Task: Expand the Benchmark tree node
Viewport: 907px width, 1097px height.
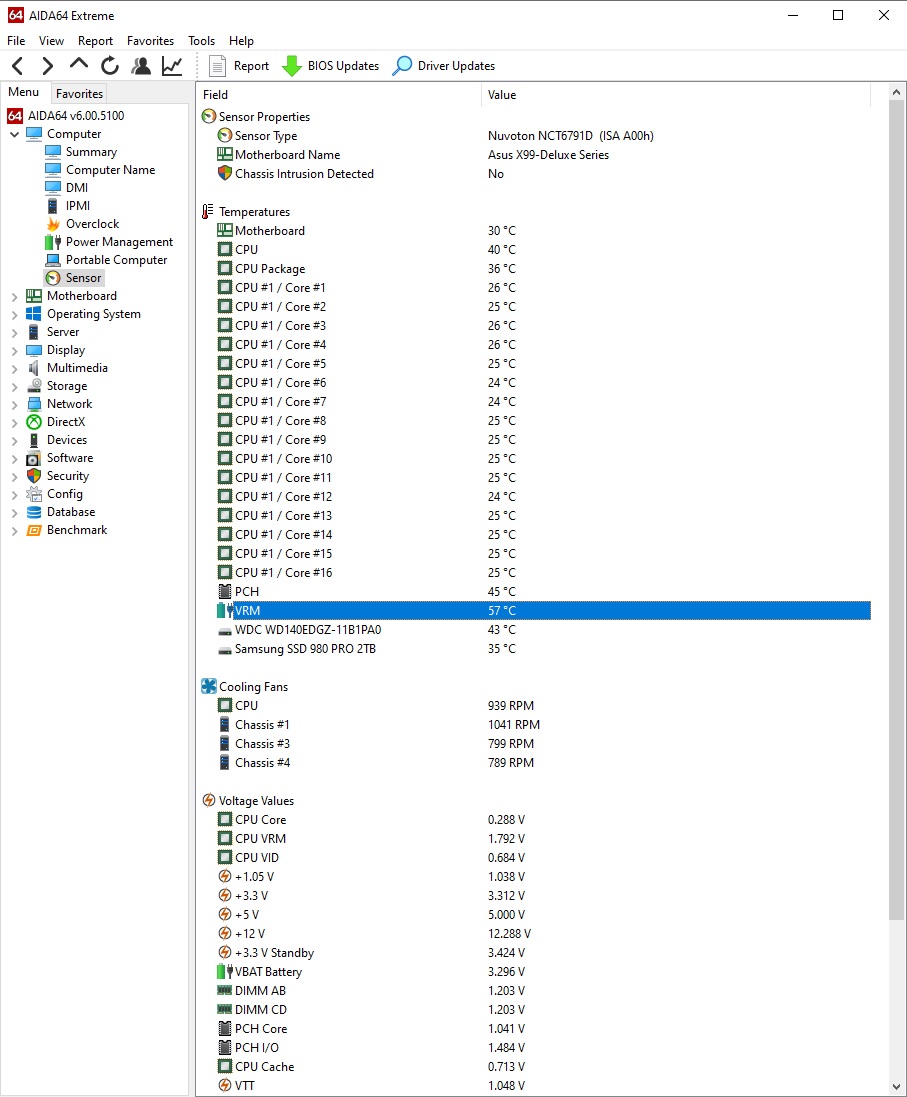Action: [15, 531]
